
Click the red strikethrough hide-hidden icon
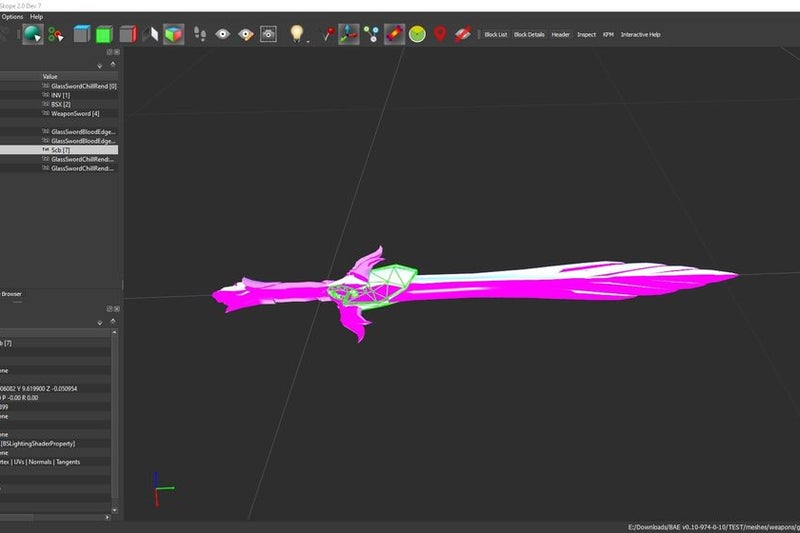tap(463, 34)
